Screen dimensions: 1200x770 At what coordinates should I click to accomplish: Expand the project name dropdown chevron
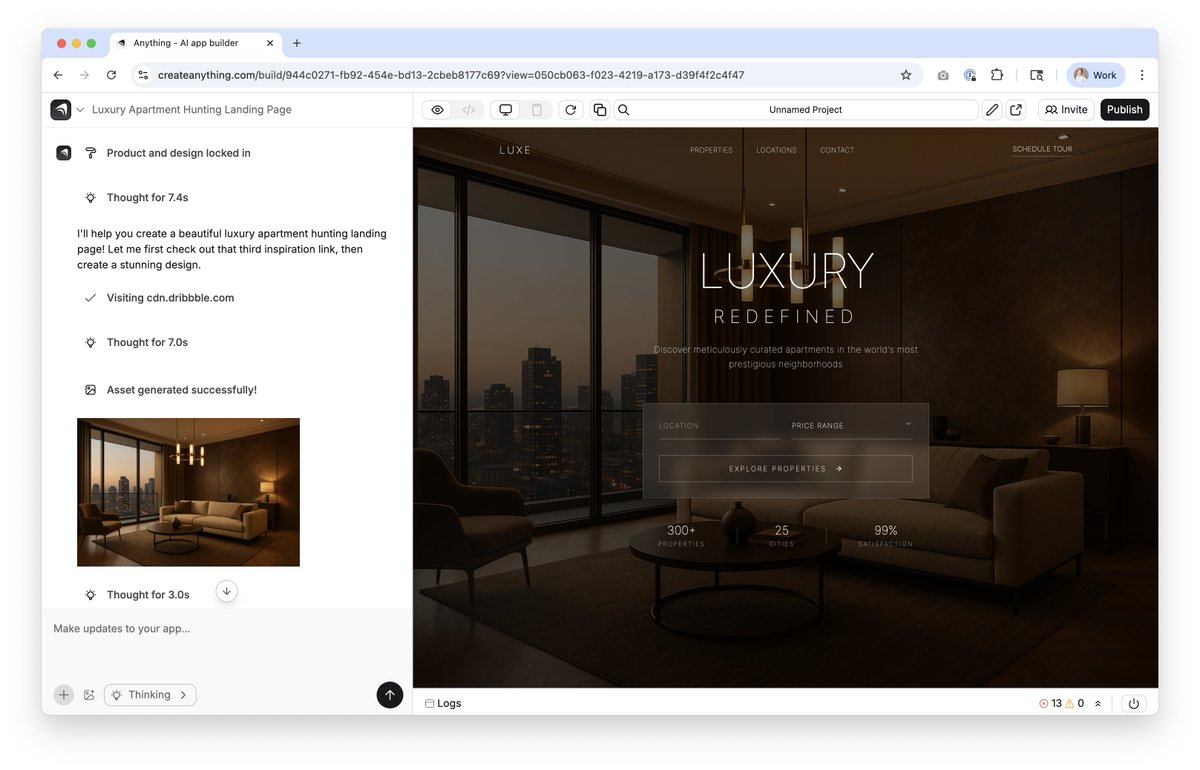point(80,110)
